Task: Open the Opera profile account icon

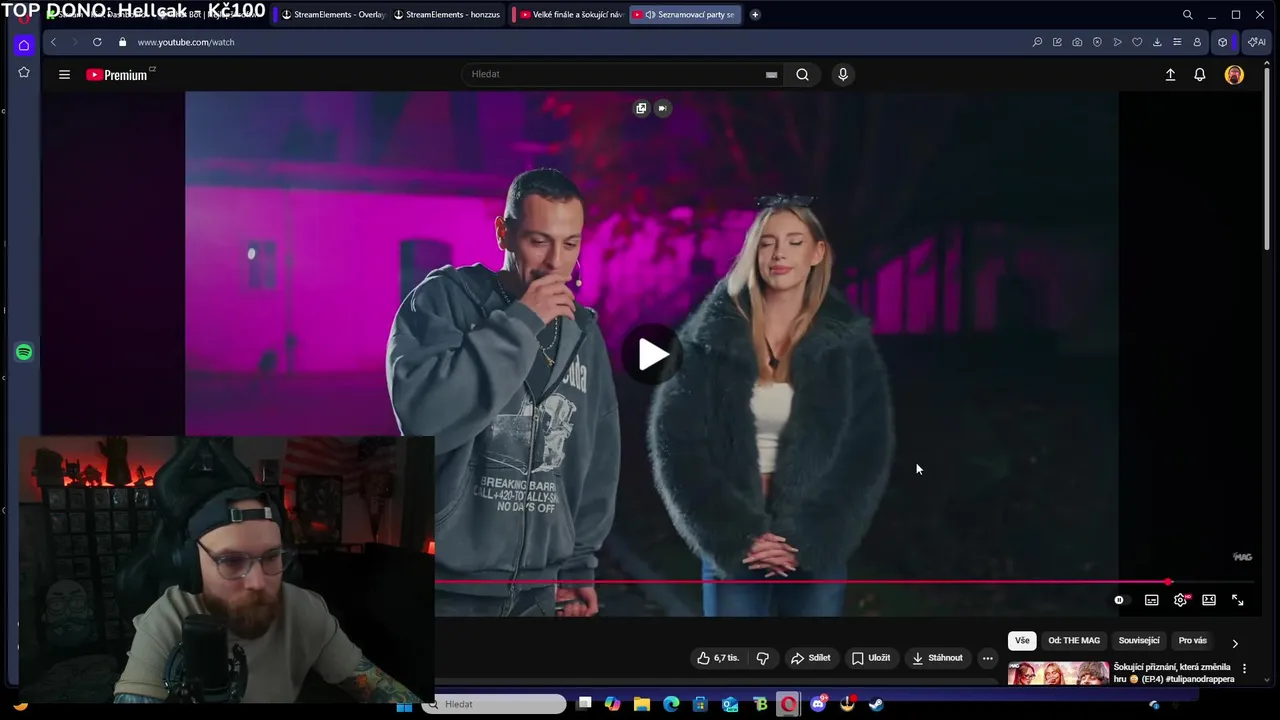Action: point(1197,42)
